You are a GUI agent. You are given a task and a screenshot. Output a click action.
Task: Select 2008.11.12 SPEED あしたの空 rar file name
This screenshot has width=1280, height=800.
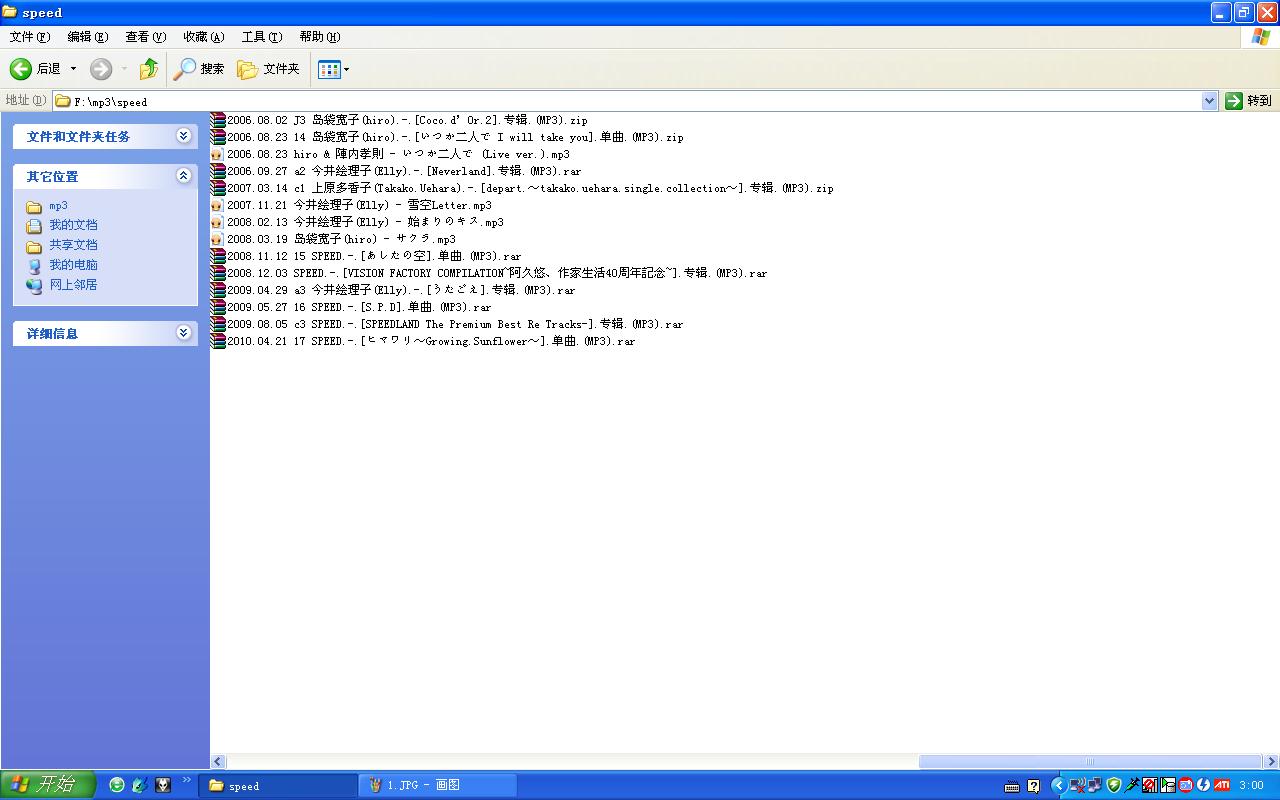374,256
